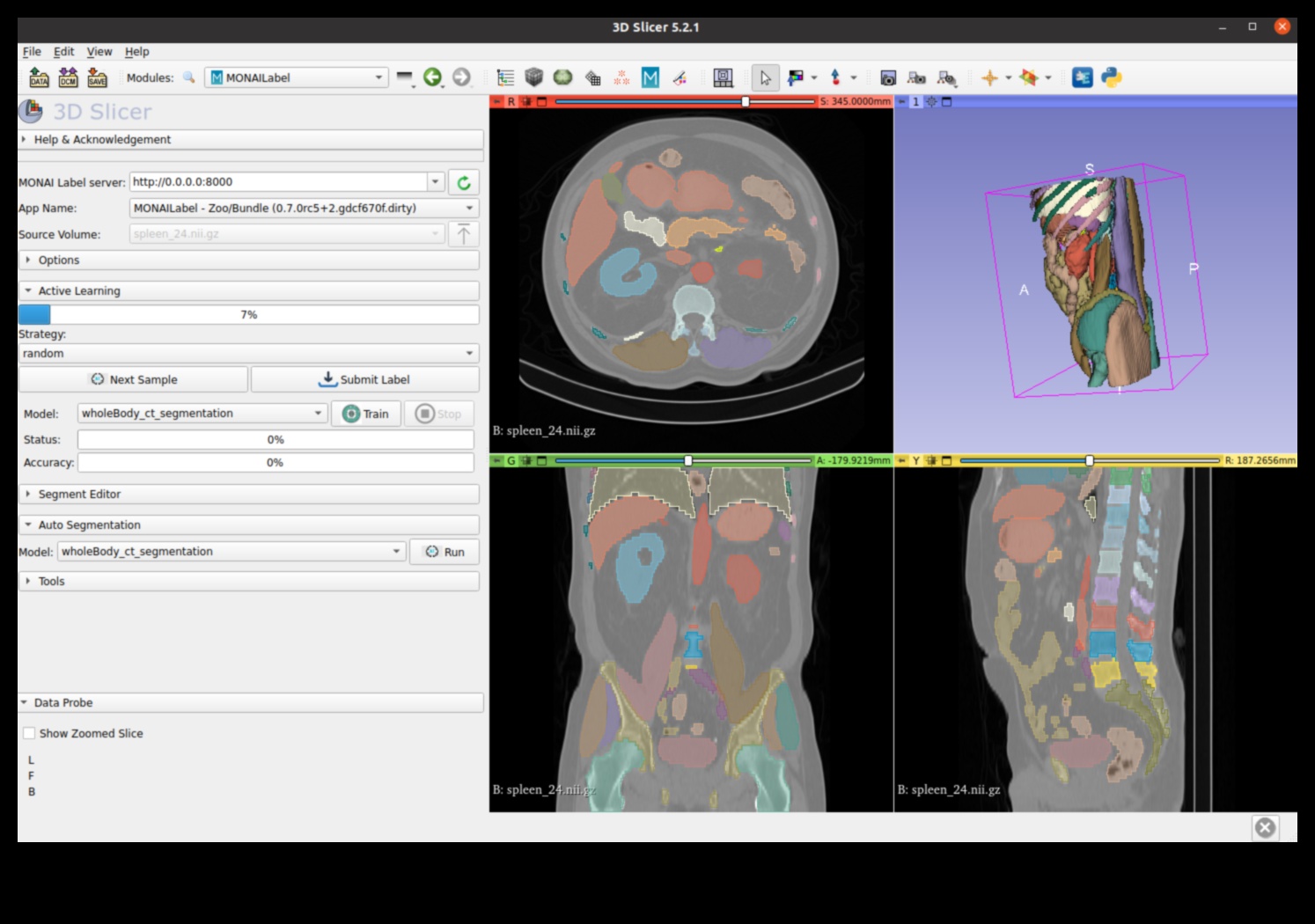Toggle the crosshair icon in toolbar
This screenshot has width=1315, height=924.
[x=989, y=77]
